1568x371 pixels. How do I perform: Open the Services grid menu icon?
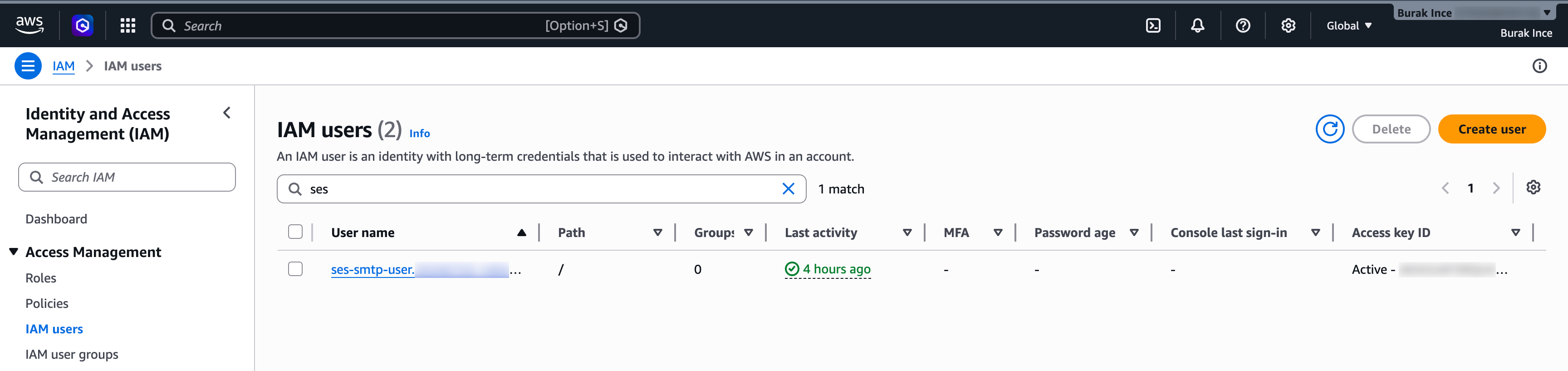[x=128, y=25]
